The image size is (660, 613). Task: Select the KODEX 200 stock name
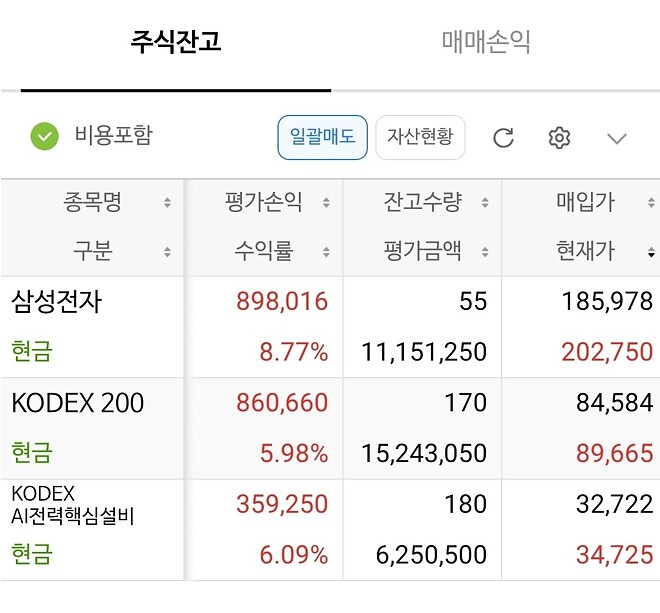pos(77,402)
